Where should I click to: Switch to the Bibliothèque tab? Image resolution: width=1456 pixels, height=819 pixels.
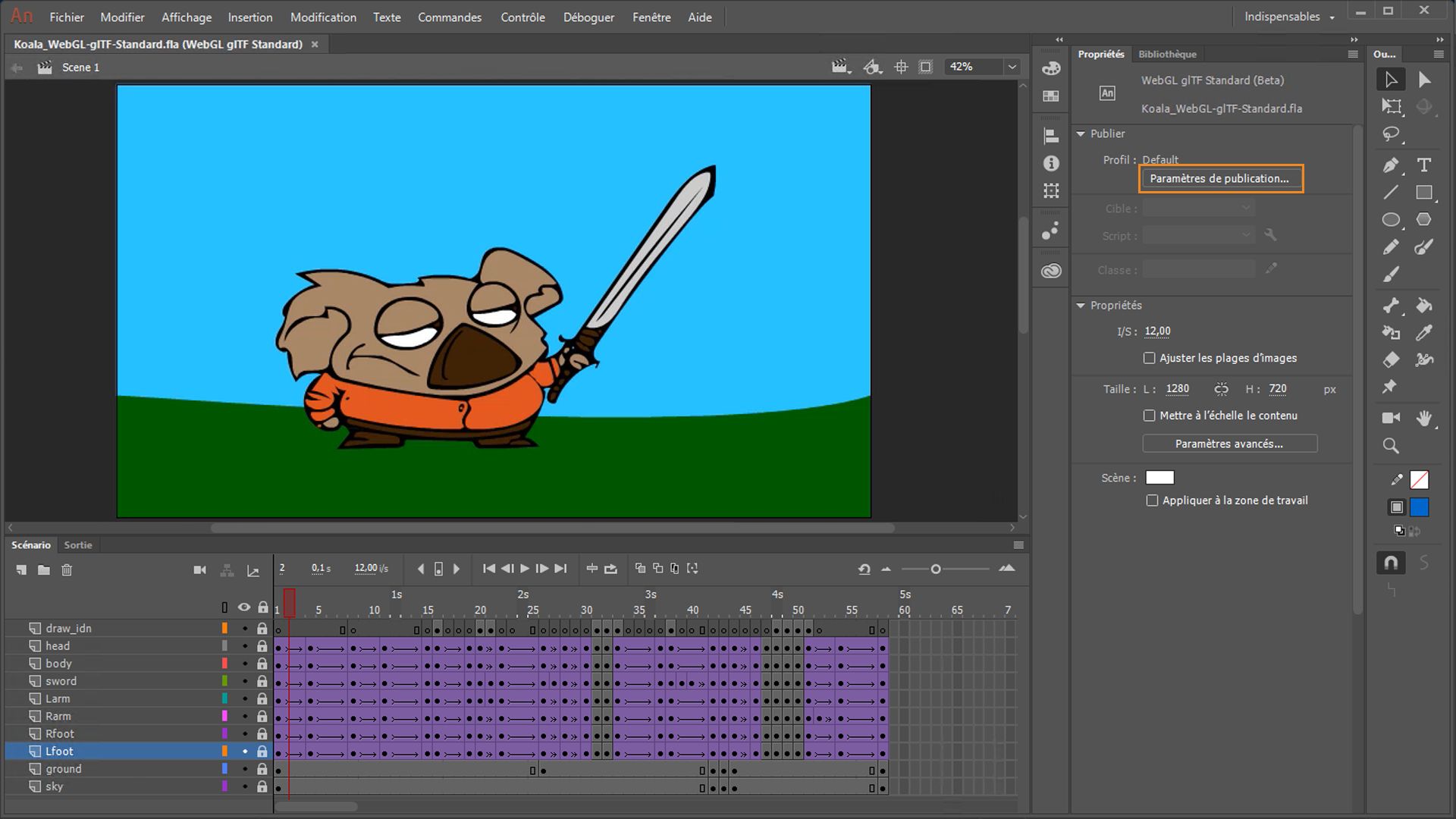(1167, 54)
